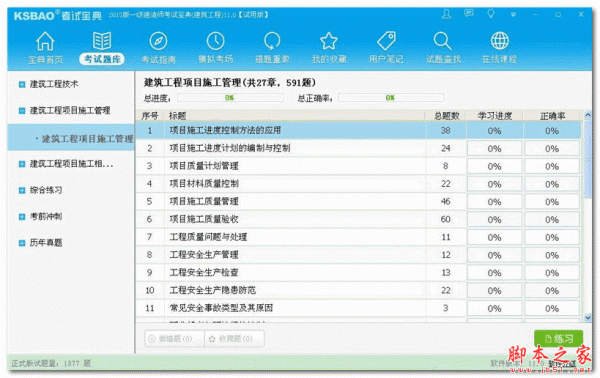The image size is (600, 378).
Task: Click 总正确率 progress bar
Action: click(391, 98)
